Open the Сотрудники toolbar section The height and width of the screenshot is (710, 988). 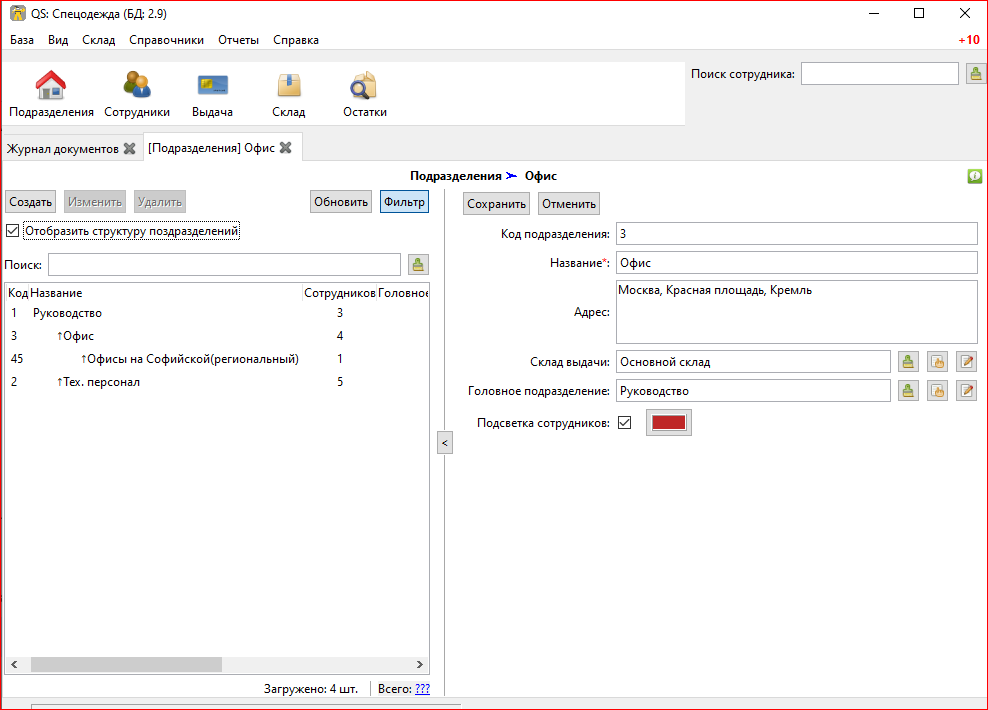(x=137, y=95)
